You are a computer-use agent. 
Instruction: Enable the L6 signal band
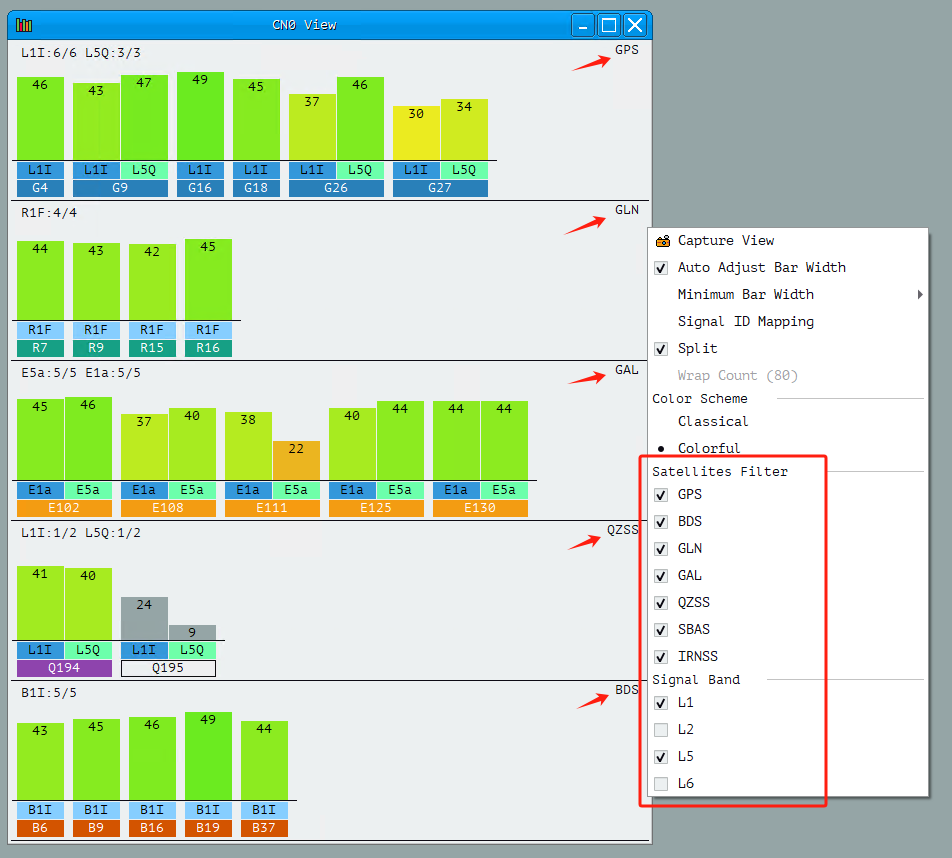661,784
